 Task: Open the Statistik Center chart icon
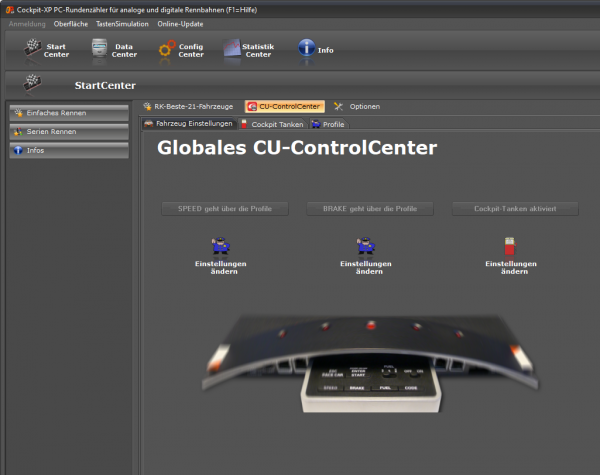point(232,48)
